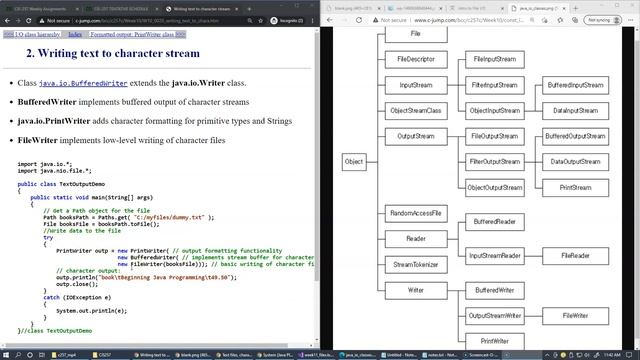Image resolution: width=640 pixels, height=360 pixels.
Task: Open the Windows Start menu
Action: 5,355
